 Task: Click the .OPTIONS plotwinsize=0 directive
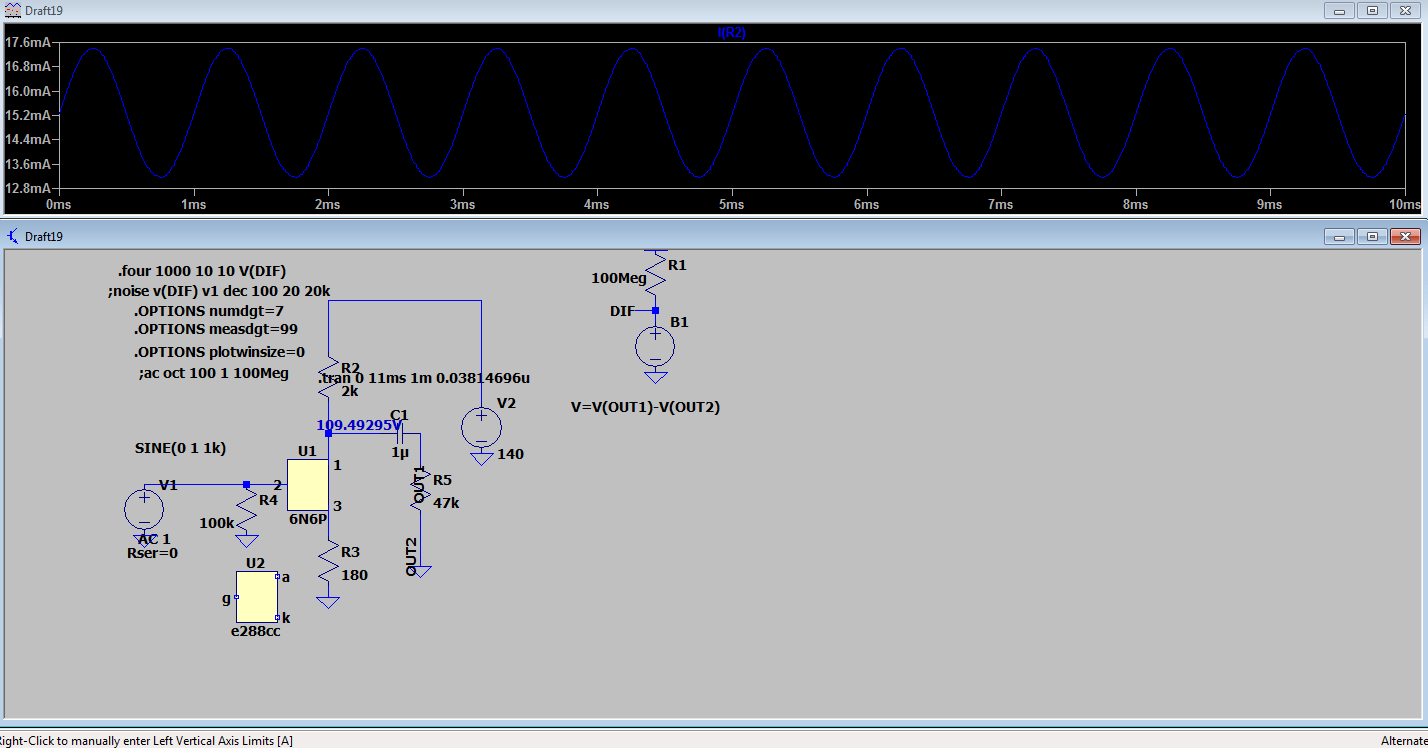(219, 352)
